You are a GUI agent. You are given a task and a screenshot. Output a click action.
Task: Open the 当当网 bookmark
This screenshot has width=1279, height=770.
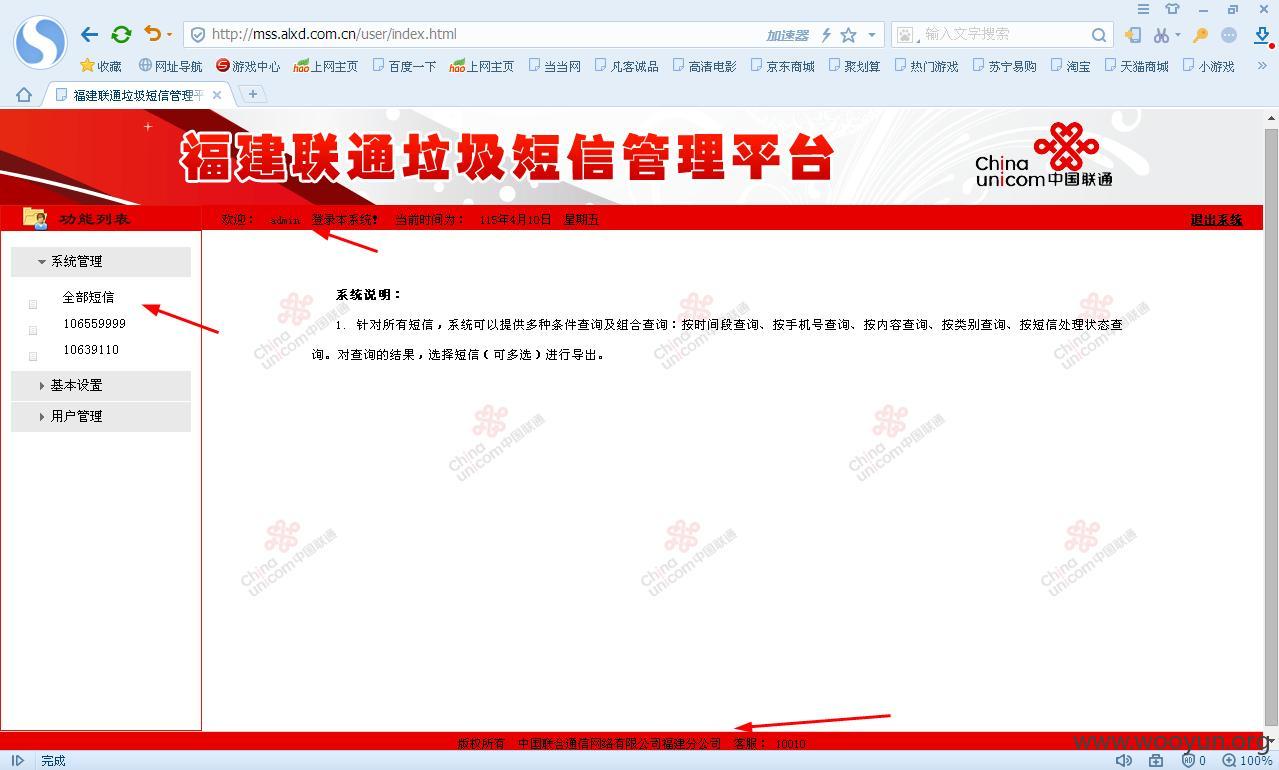(554, 66)
